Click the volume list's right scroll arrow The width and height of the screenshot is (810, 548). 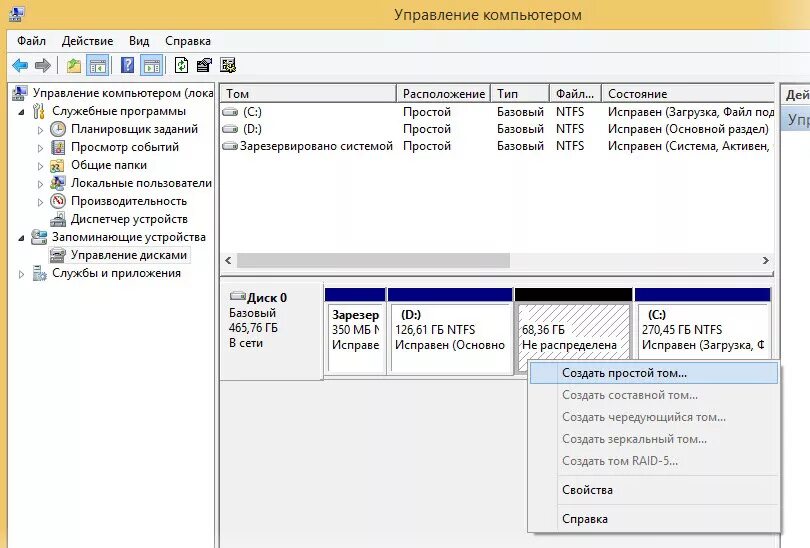[x=766, y=261]
